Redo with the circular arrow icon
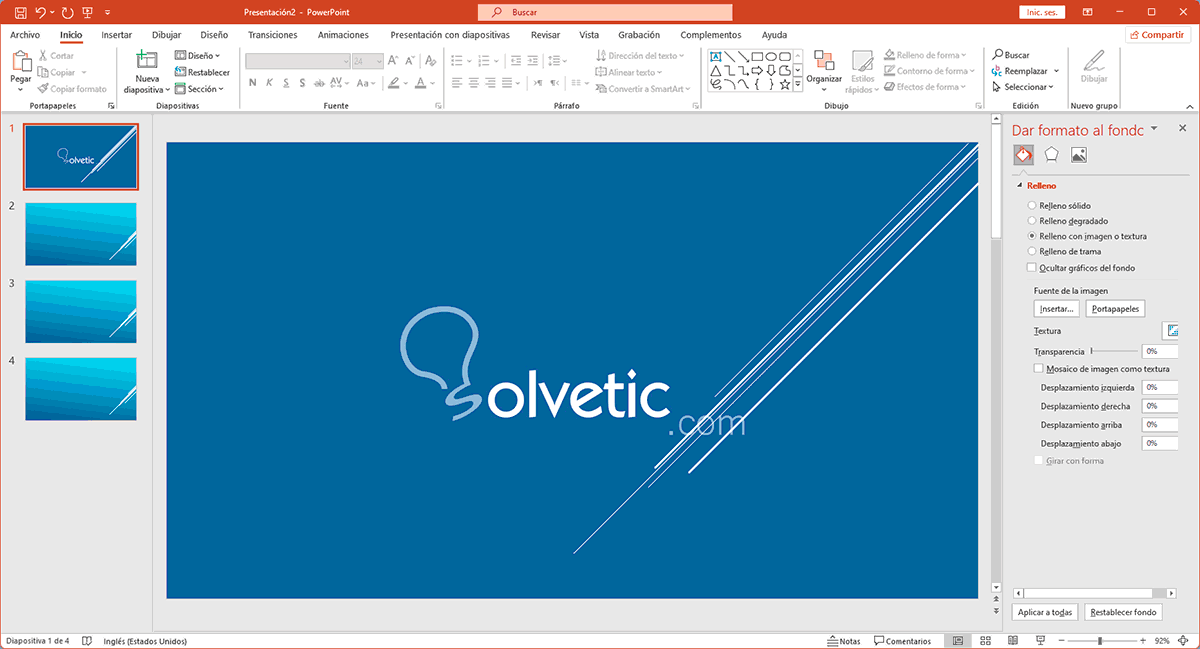The height and width of the screenshot is (649, 1200). pos(67,13)
